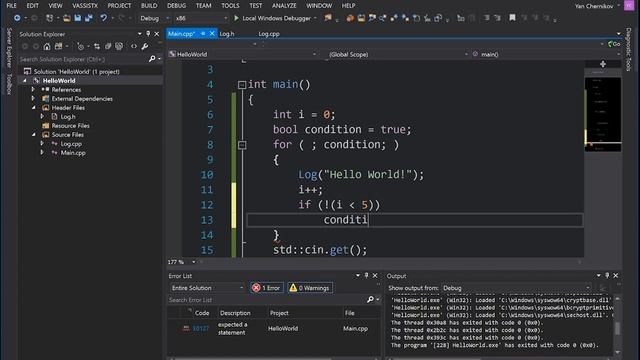Collapse the for loop code block
The image size is (640, 360).
242,145
